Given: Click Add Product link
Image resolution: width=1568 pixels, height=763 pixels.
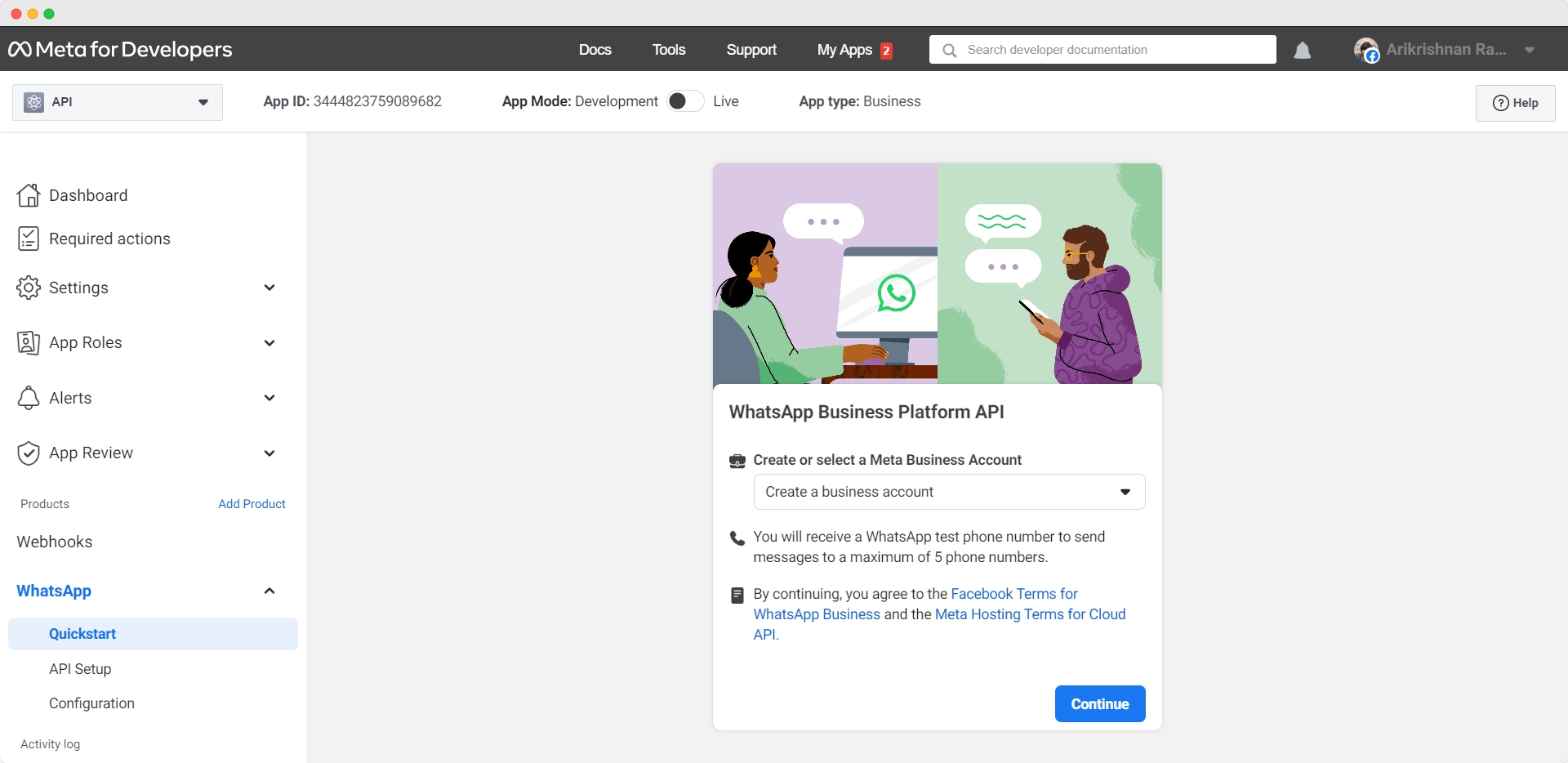Looking at the screenshot, I should [252, 504].
